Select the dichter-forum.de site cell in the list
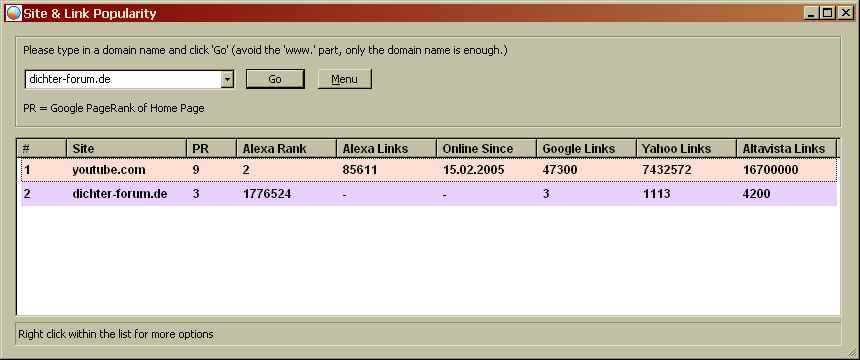The width and height of the screenshot is (860, 360). 120,194
